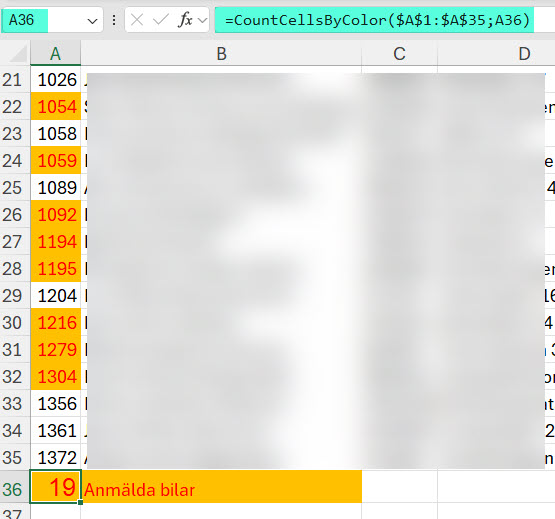This screenshot has height=519, width=555.
Task: Click the Select All corner triangle
Action: click(x=17, y=54)
